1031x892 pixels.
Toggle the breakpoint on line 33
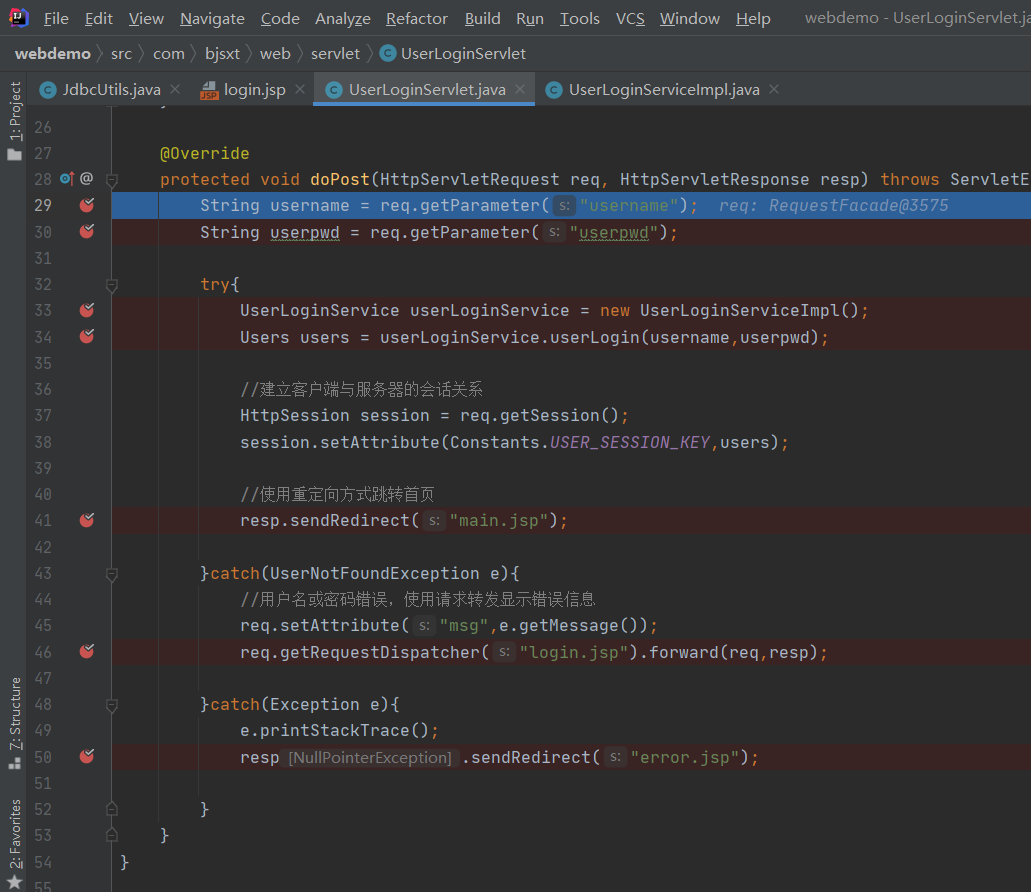point(87,310)
